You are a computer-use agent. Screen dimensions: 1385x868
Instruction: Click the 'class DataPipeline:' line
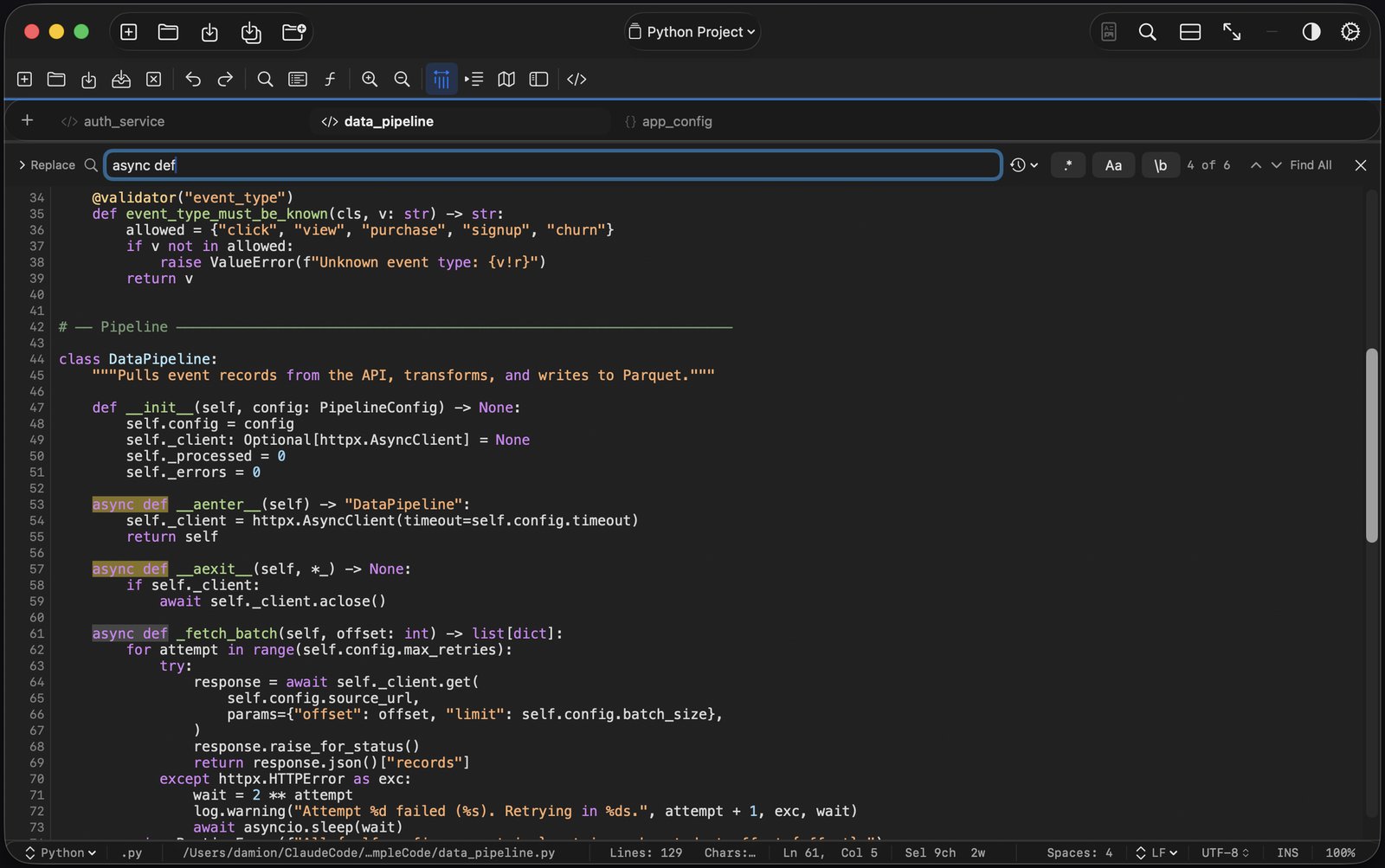click(x=138, y=359)
